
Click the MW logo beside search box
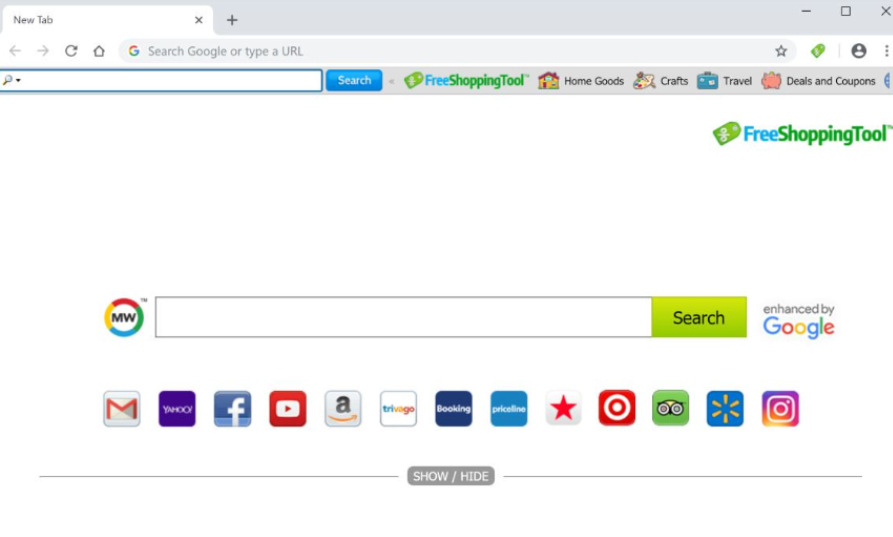point(124,317)
